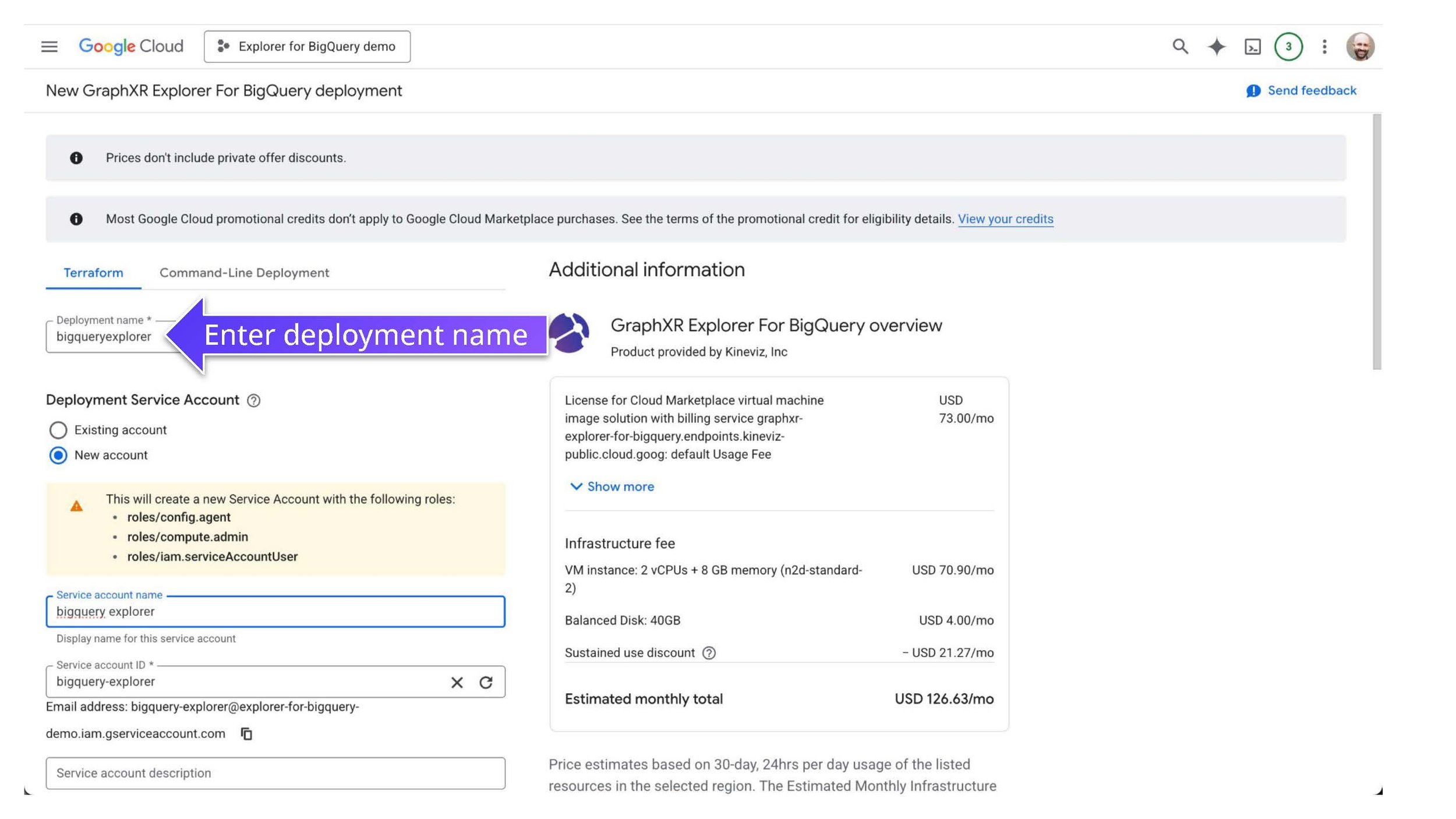The width and height of the screenshot is (1456, 819).
Task: Copy the service account email address
Action: (246, 734)
